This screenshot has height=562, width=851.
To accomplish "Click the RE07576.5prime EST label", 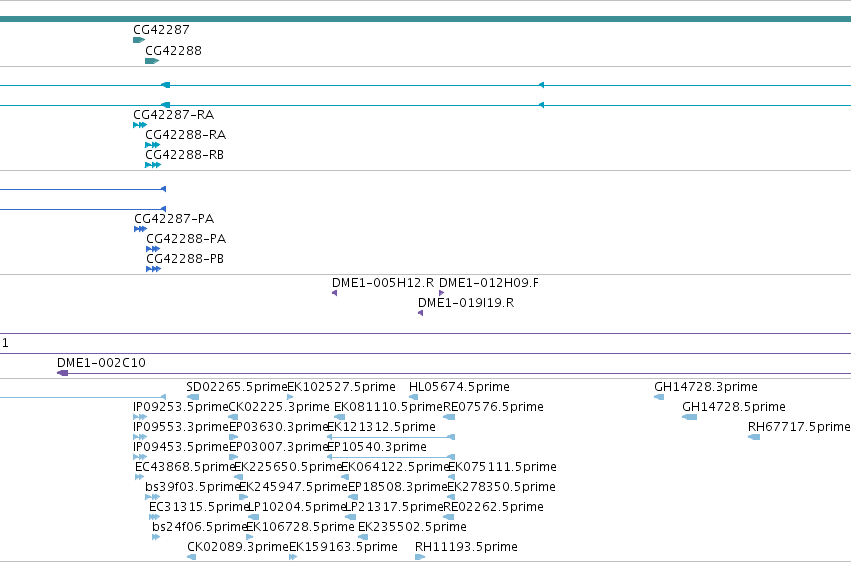I will pyautogui.click(x=493, y=407).
